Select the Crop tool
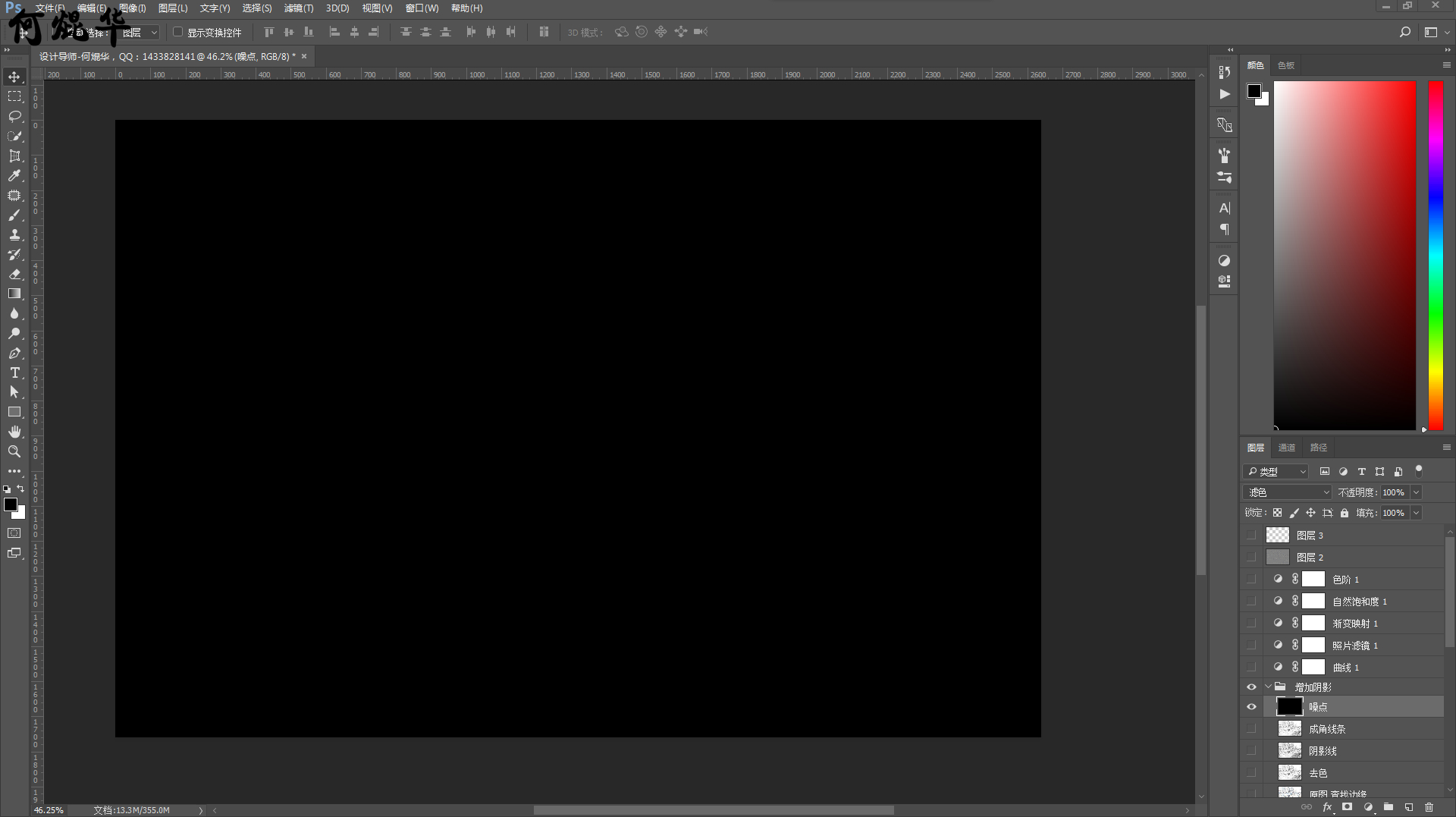Image resolution: width=1456 pixels, height=817 pixels. point(14,156)
